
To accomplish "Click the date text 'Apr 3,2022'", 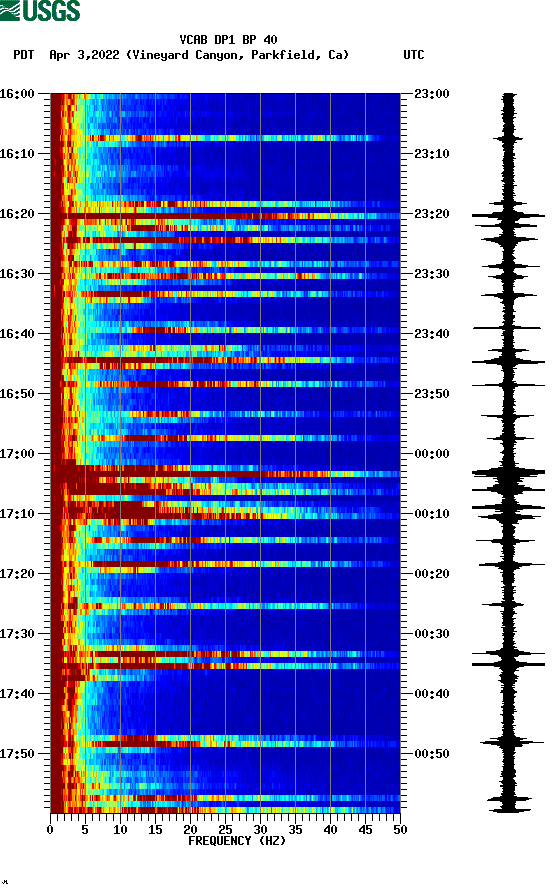I will coord(84,55).
